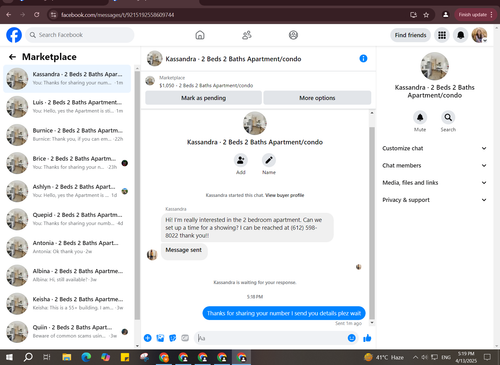The image size is (500, 365).
Task: Focus the Search Facebook field
Action: tap(80, 35)
